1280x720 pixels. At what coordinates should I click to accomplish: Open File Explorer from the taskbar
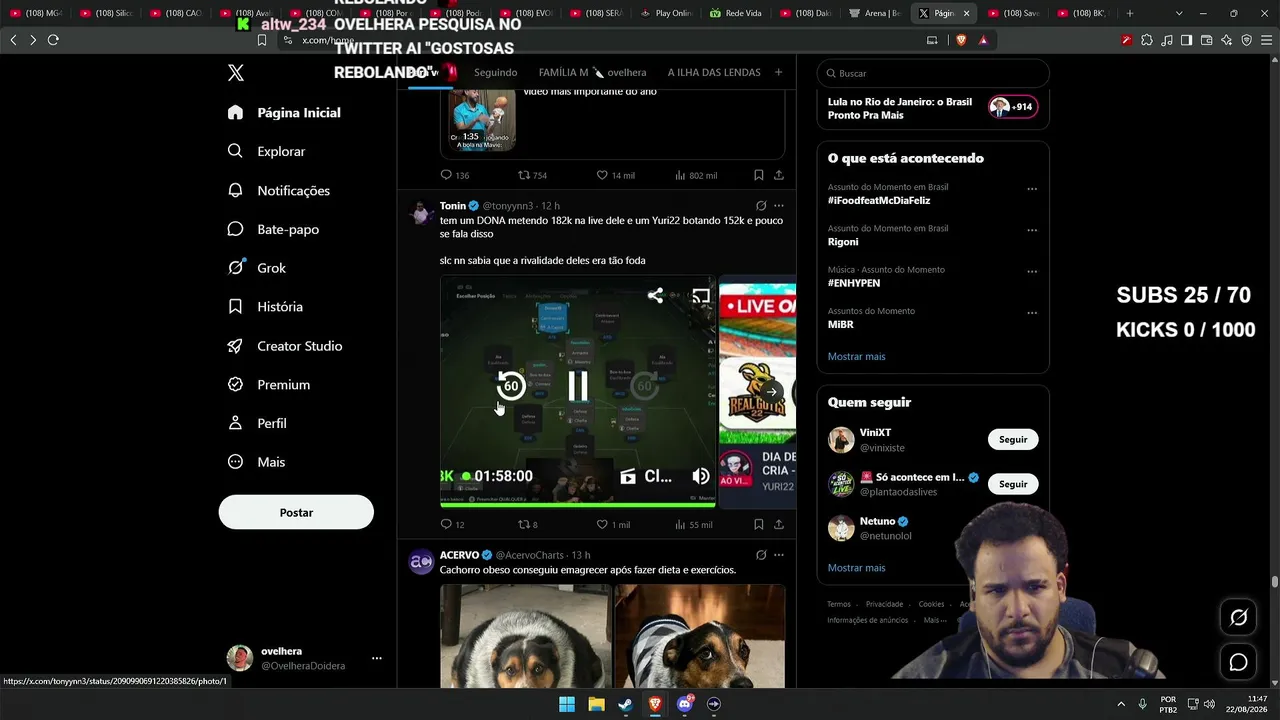coord(596,704)
